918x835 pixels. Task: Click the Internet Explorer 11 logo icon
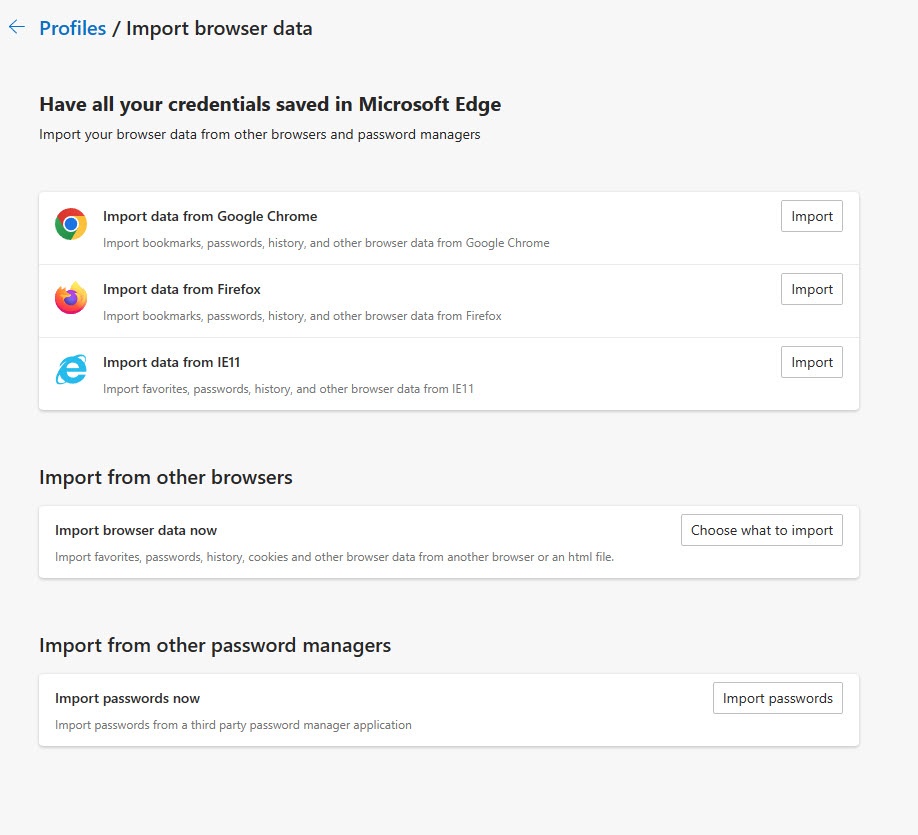coord(71,371)
